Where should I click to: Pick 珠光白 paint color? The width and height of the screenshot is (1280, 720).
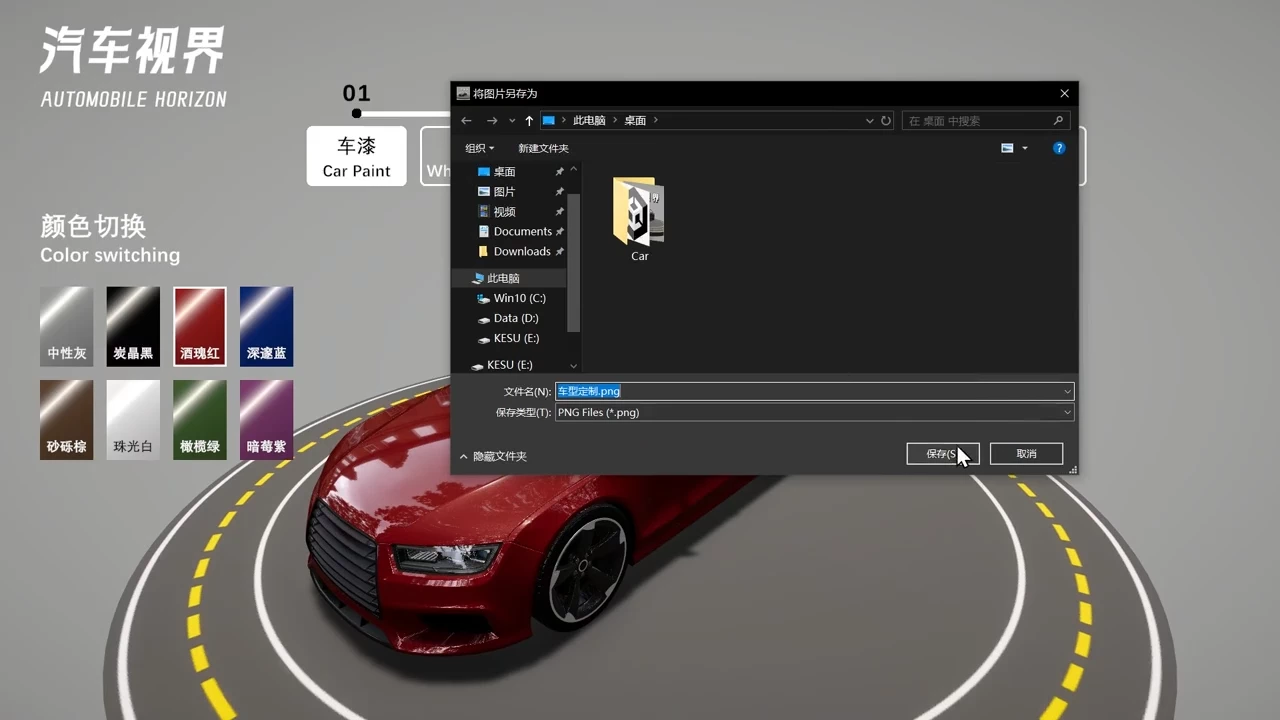point(133,420)
